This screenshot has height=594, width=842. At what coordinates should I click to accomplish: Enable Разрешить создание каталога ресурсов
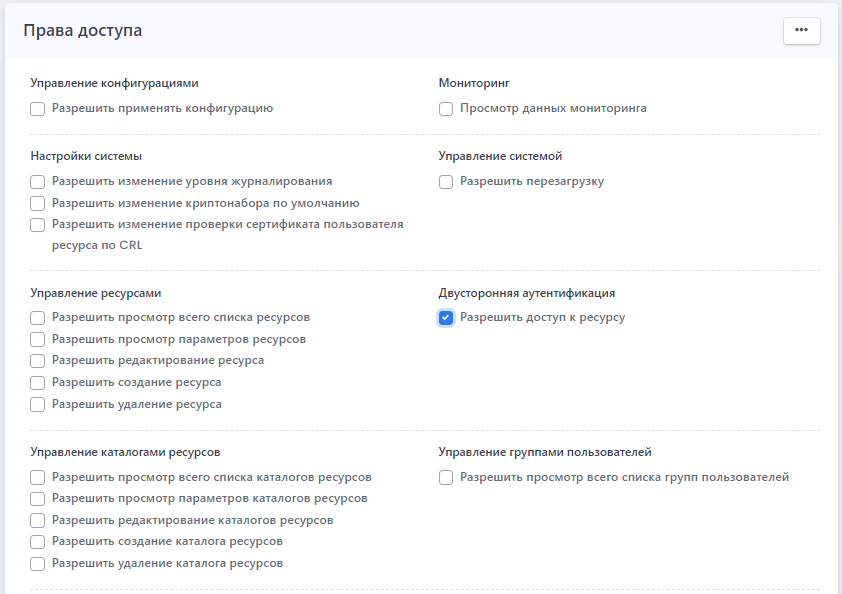[x=38, y=542]
